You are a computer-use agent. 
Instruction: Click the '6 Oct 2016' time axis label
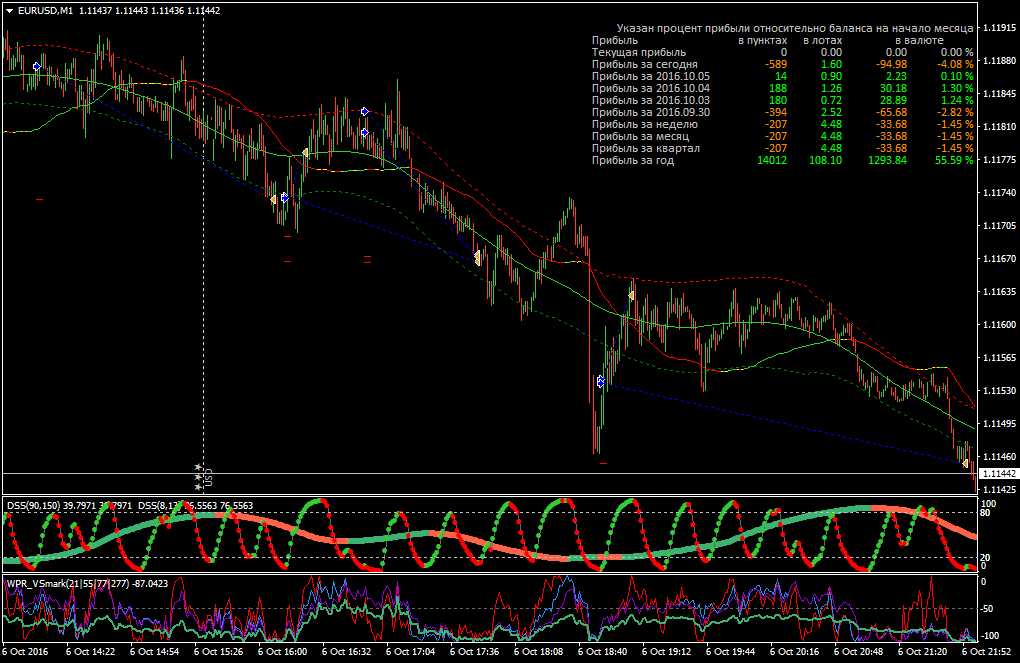25,651
